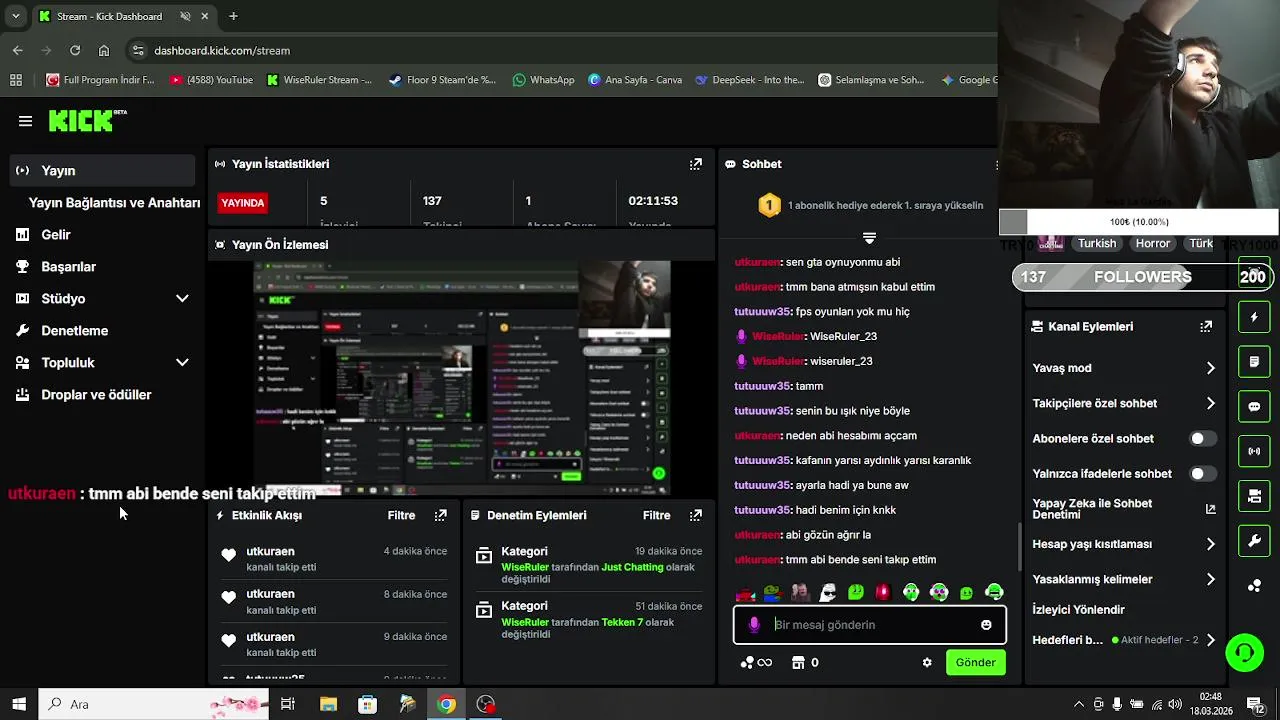Viewport: 1280px width, 720px height.
Task: Click the Sohbet chat scrollbar
Action: [x=1020, y=545]
